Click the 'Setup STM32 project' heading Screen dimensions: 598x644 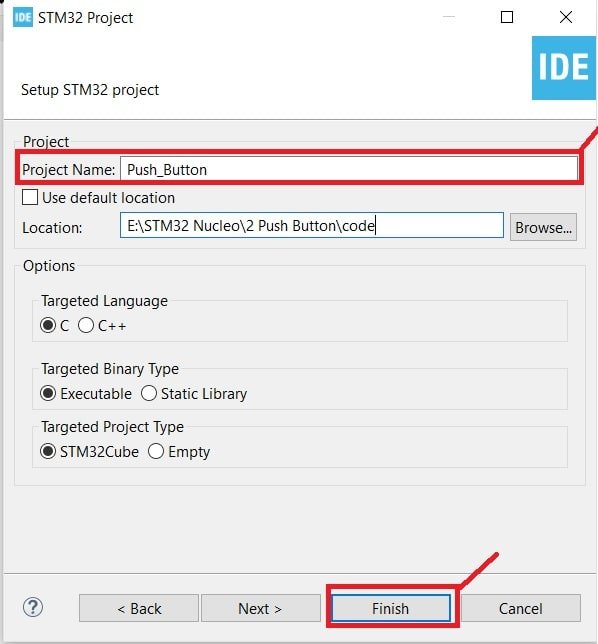tap(90, 90)
